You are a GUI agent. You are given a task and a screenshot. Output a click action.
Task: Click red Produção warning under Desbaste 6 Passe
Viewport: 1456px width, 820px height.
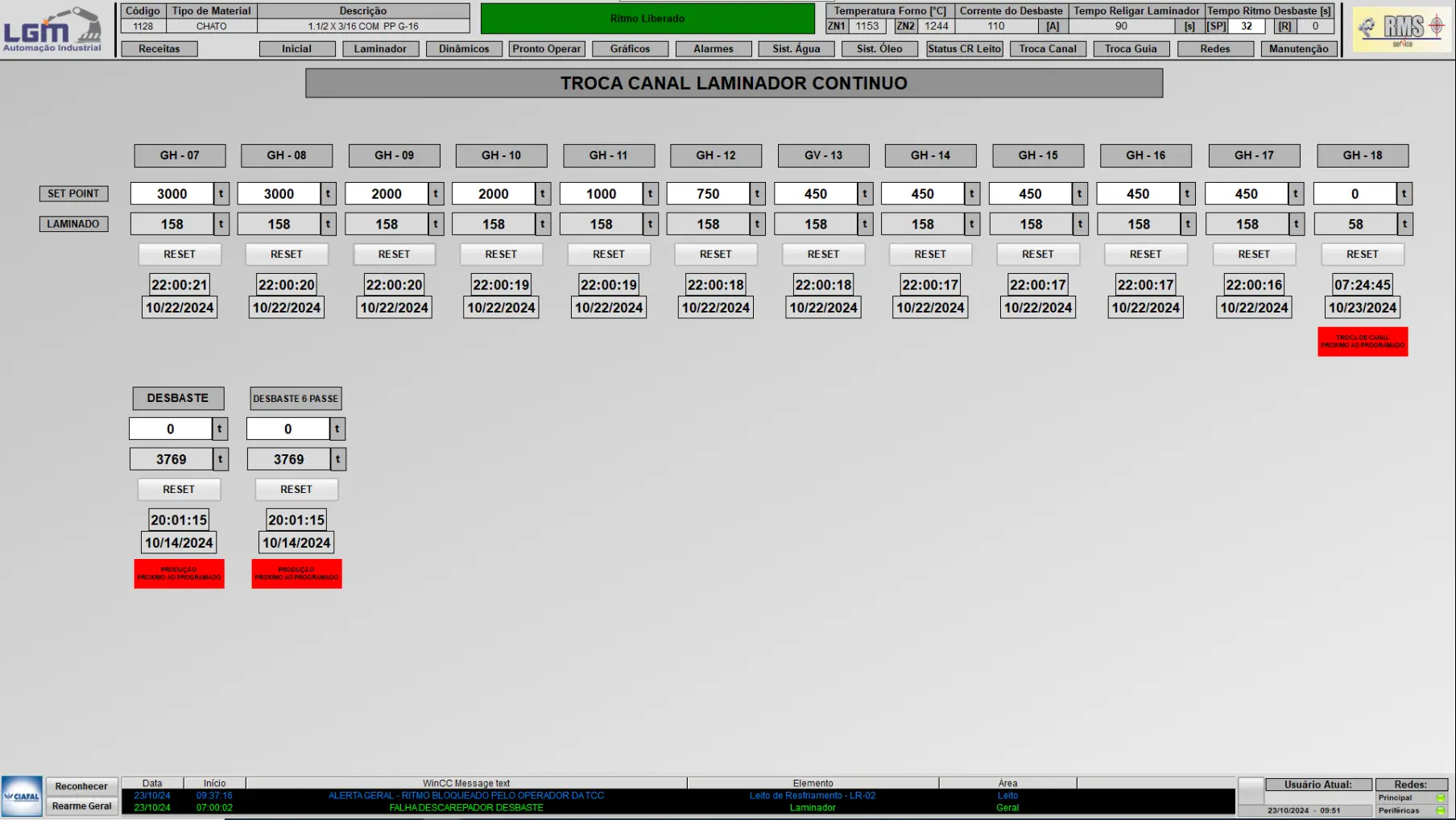pos(296,574)
